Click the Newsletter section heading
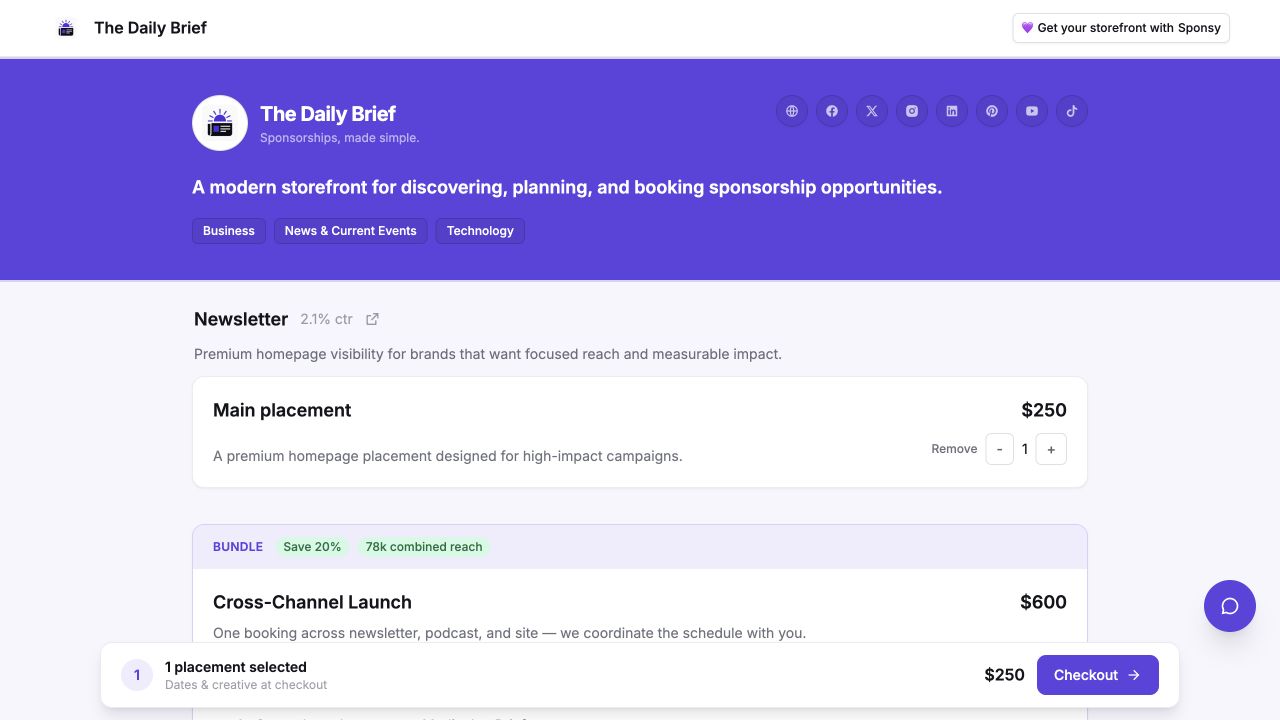The image size is (1280, 720). click(241, 319)
